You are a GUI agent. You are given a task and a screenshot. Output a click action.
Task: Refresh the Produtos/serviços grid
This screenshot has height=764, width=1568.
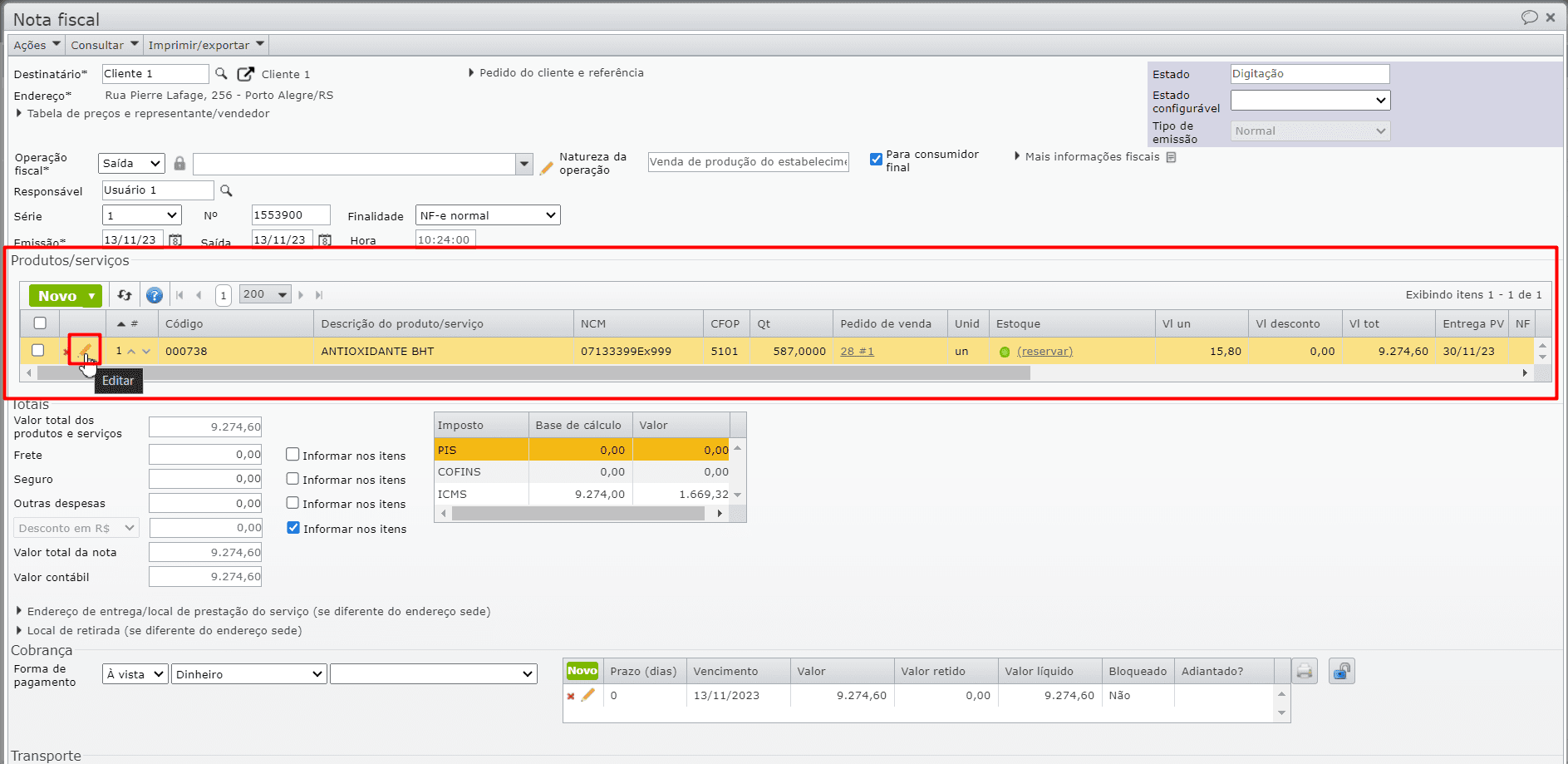point(125,295)
